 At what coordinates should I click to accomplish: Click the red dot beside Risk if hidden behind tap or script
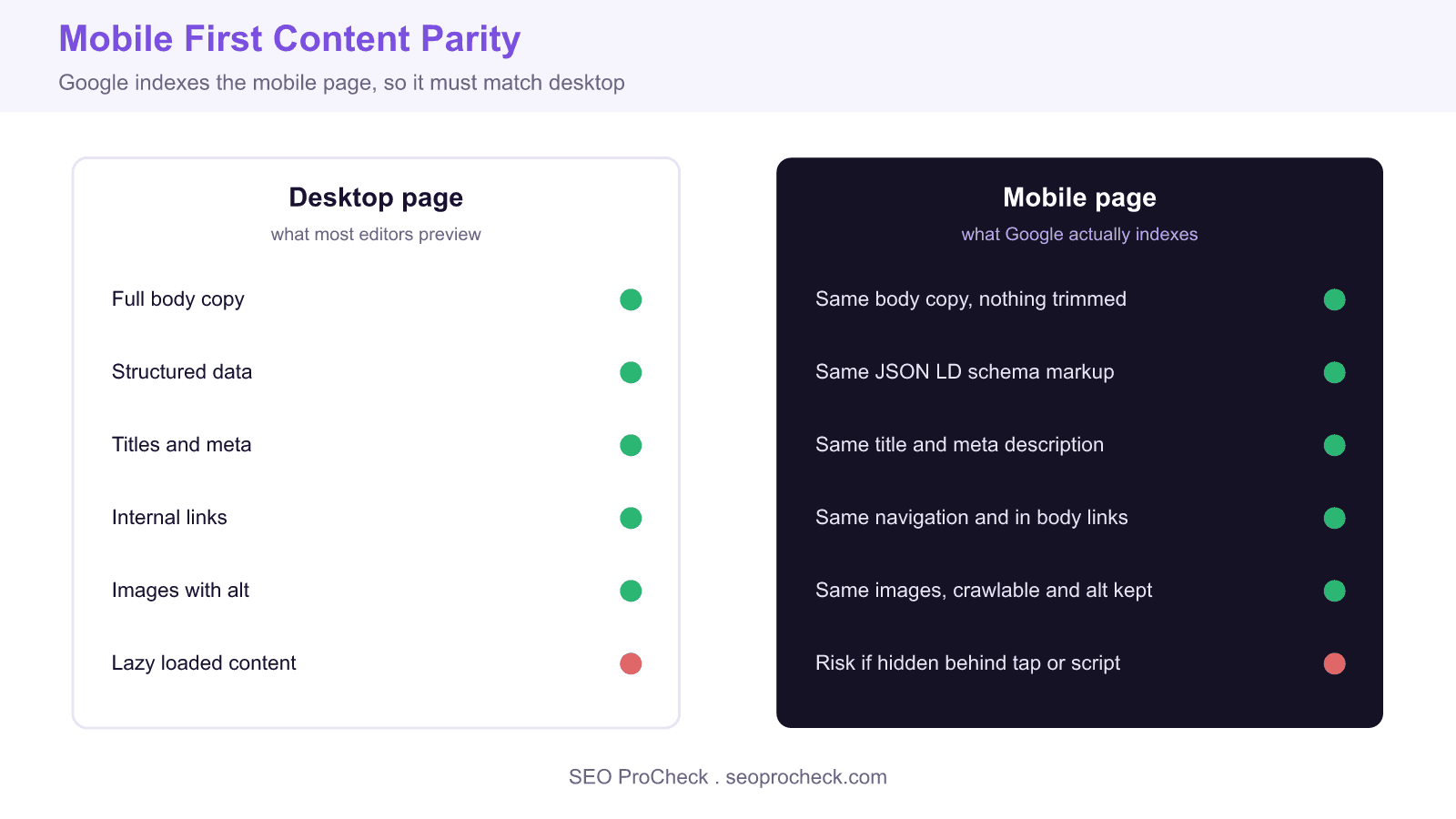[1334, 663]
